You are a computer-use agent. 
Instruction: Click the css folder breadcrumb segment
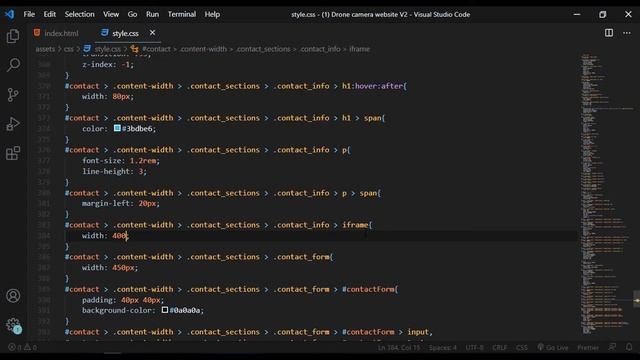click(x=69, y=49)
